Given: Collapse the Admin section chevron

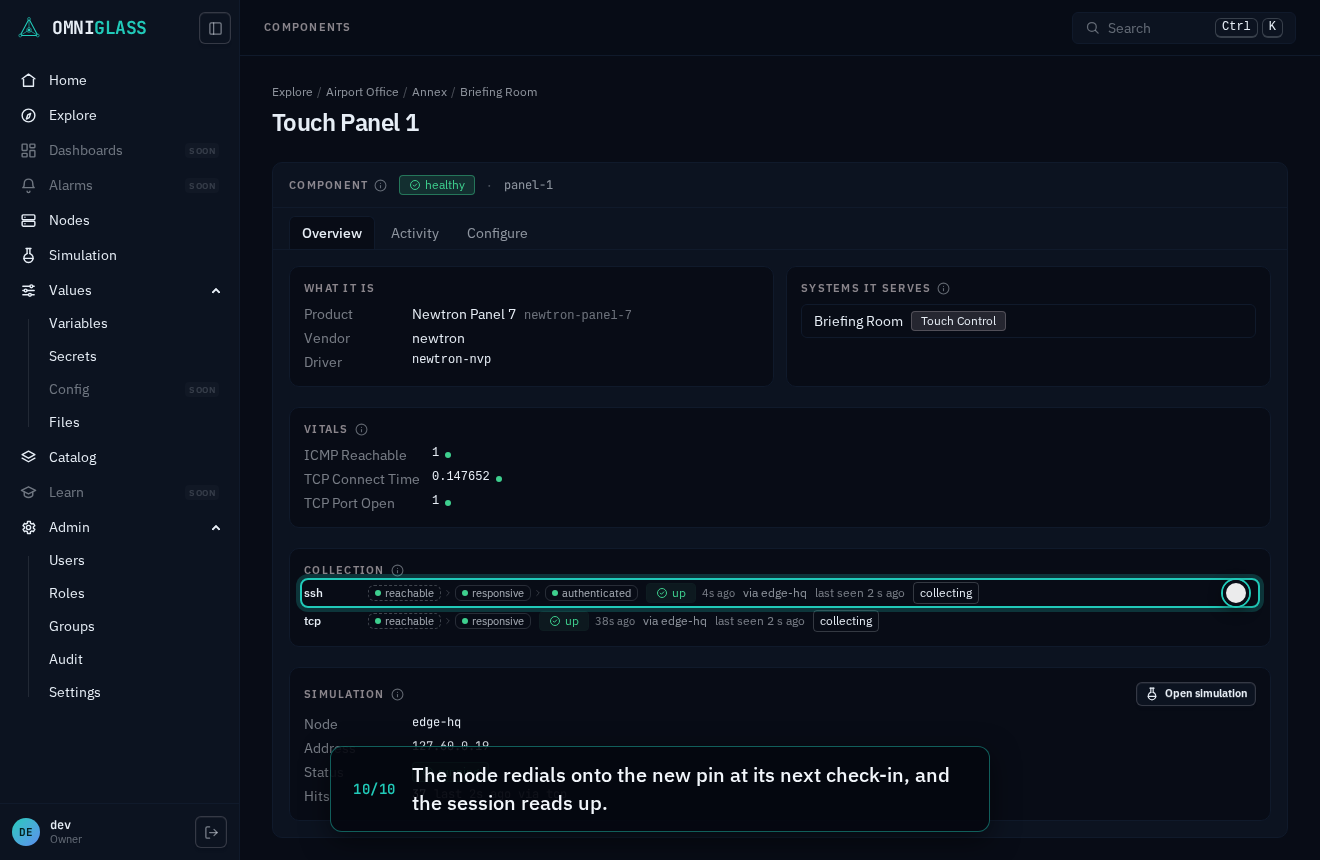Looking at the screenshot, I should click(215, 527).
